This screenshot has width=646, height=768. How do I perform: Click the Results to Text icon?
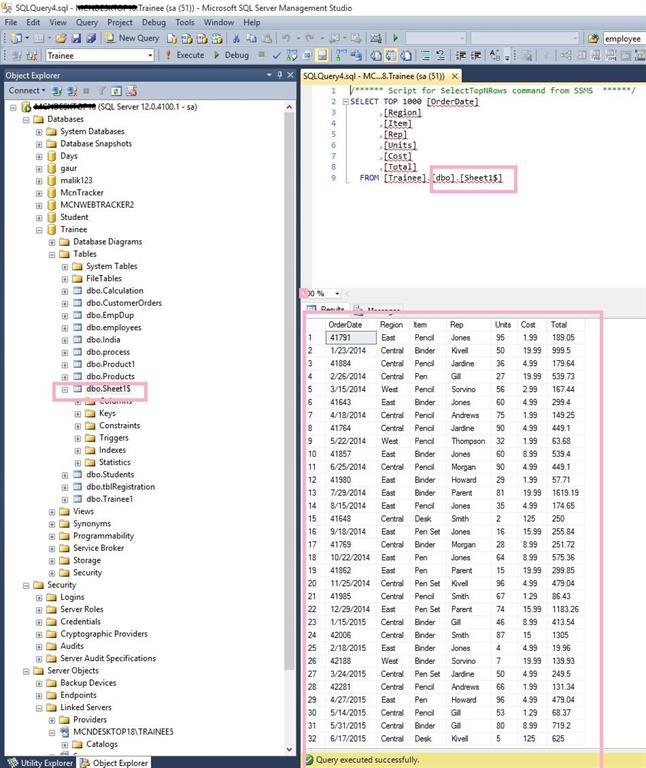(375, 55)
